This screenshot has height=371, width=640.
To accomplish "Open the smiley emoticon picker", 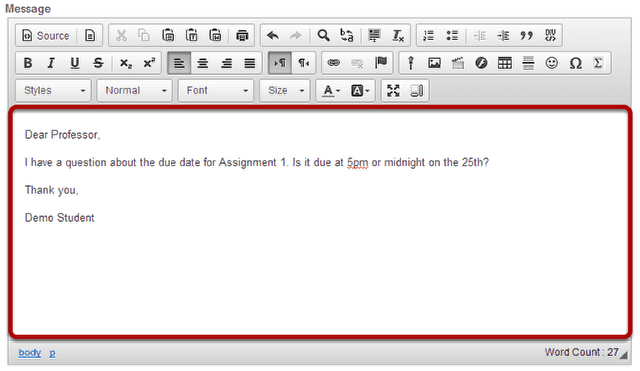I will click(x=551, y=63).
